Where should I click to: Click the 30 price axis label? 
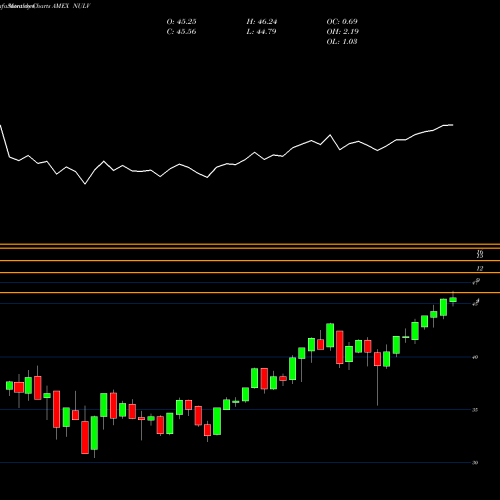pyautogui.click(x=475, y=462)
